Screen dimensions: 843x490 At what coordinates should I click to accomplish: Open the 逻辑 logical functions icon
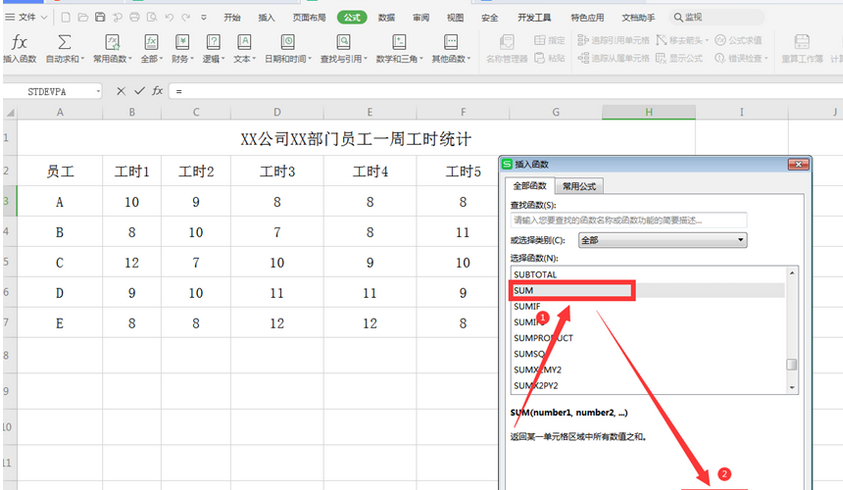tap(213, 42)
